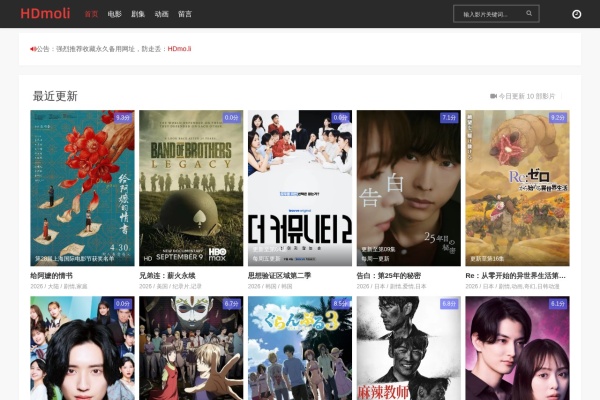Follow the red HDmo.li link in announcement
The width and height of the screenshot is (600, 400).
179,49
